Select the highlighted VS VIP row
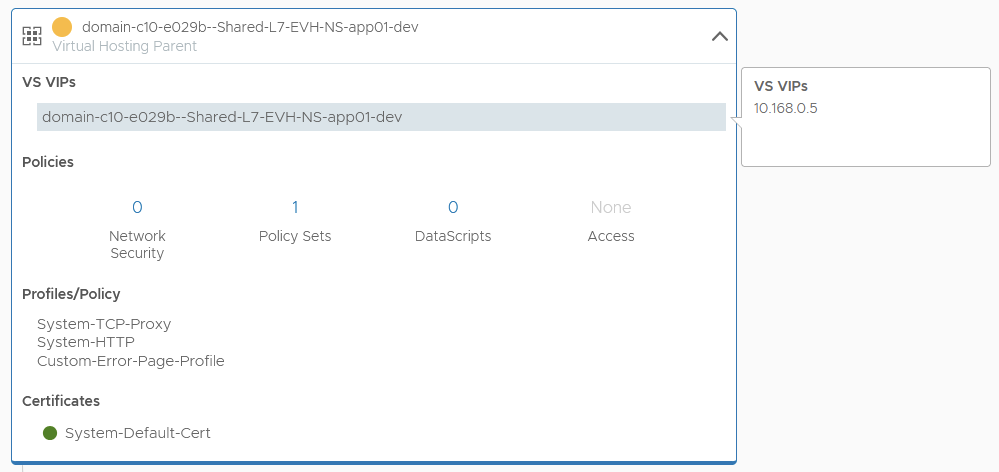 pyautogui.click(x=381, y=117)
